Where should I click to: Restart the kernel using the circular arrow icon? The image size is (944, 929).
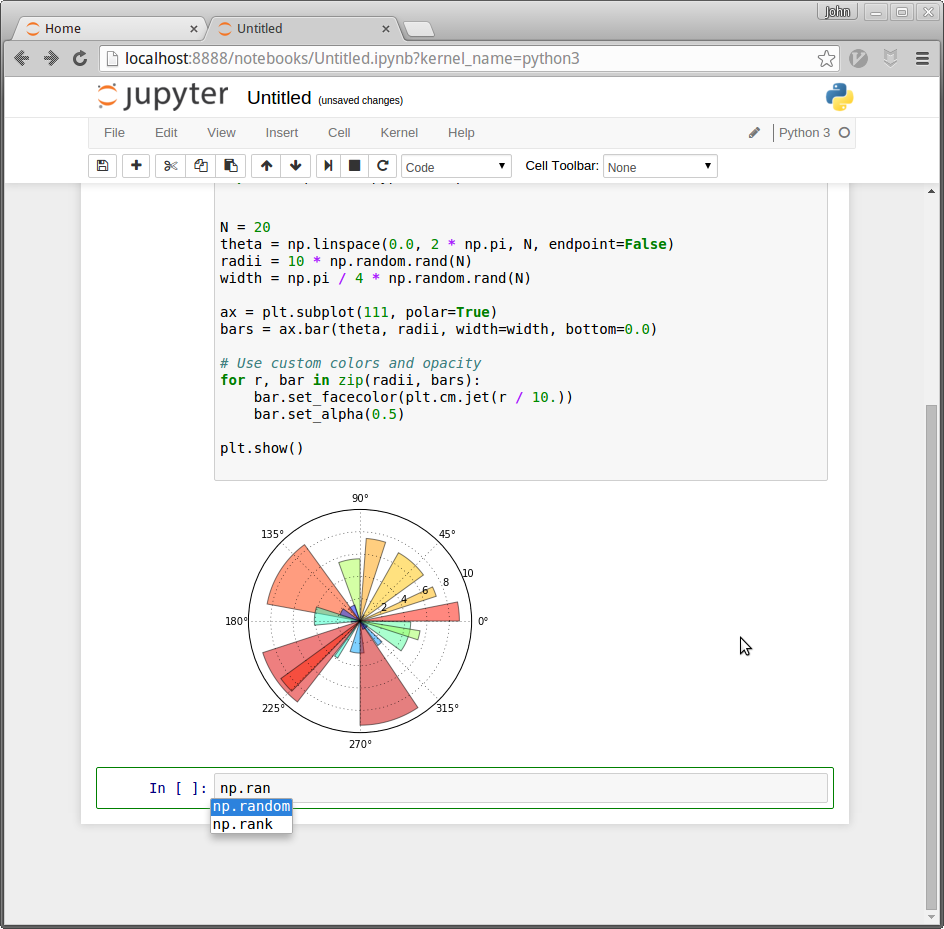point(382,166)
